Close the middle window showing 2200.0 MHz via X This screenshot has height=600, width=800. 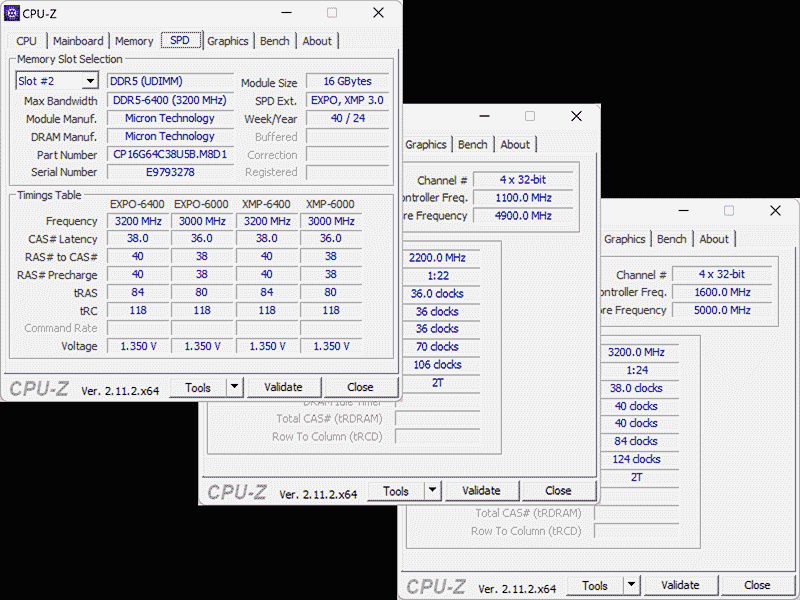[x=576, y=116]
